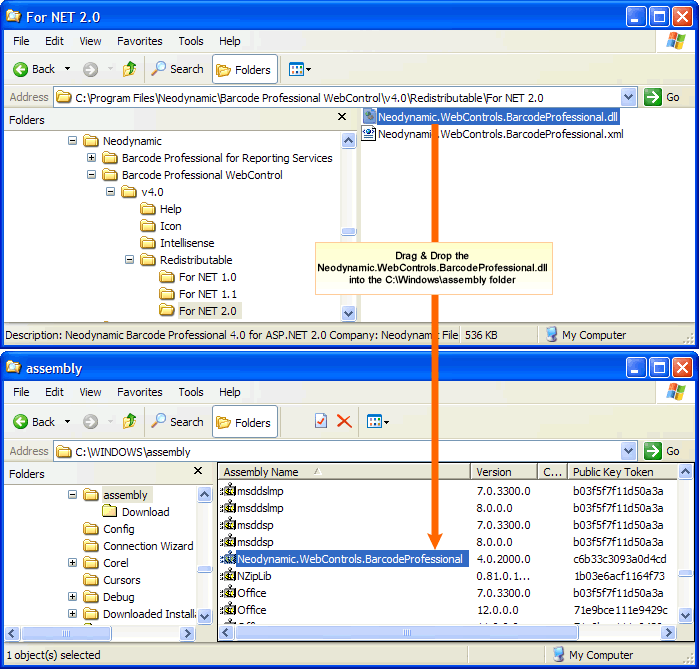Sort by the Version column header
Viewport: 699px width, 669px height.
(504, 472)
